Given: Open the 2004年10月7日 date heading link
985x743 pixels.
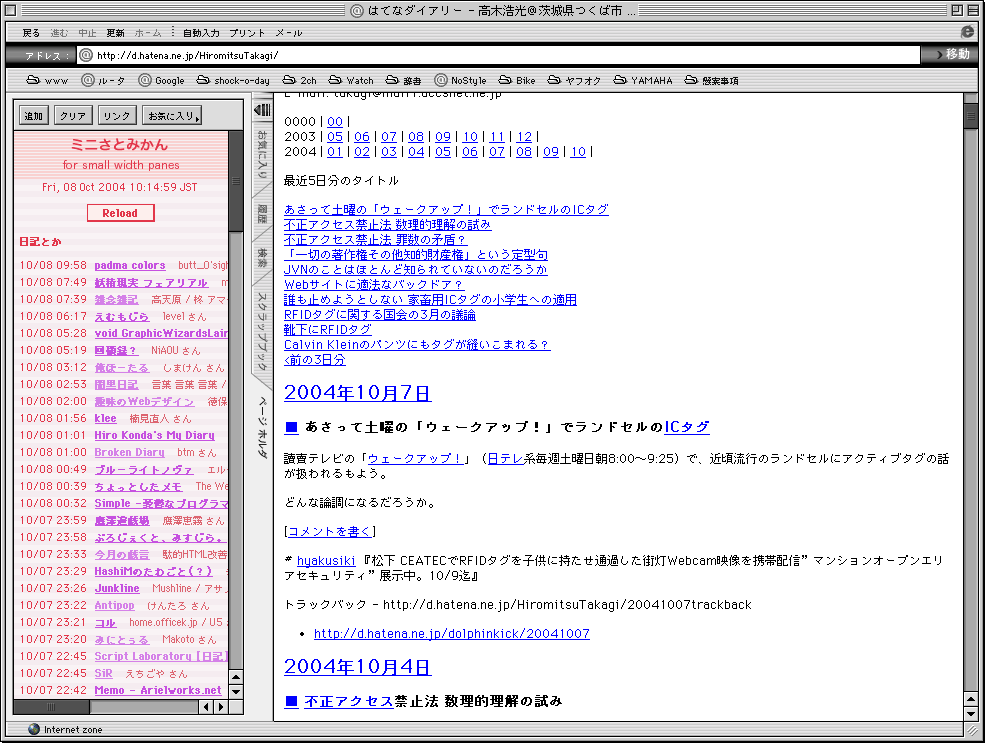Looking at the screenshot, I should 357,392.
